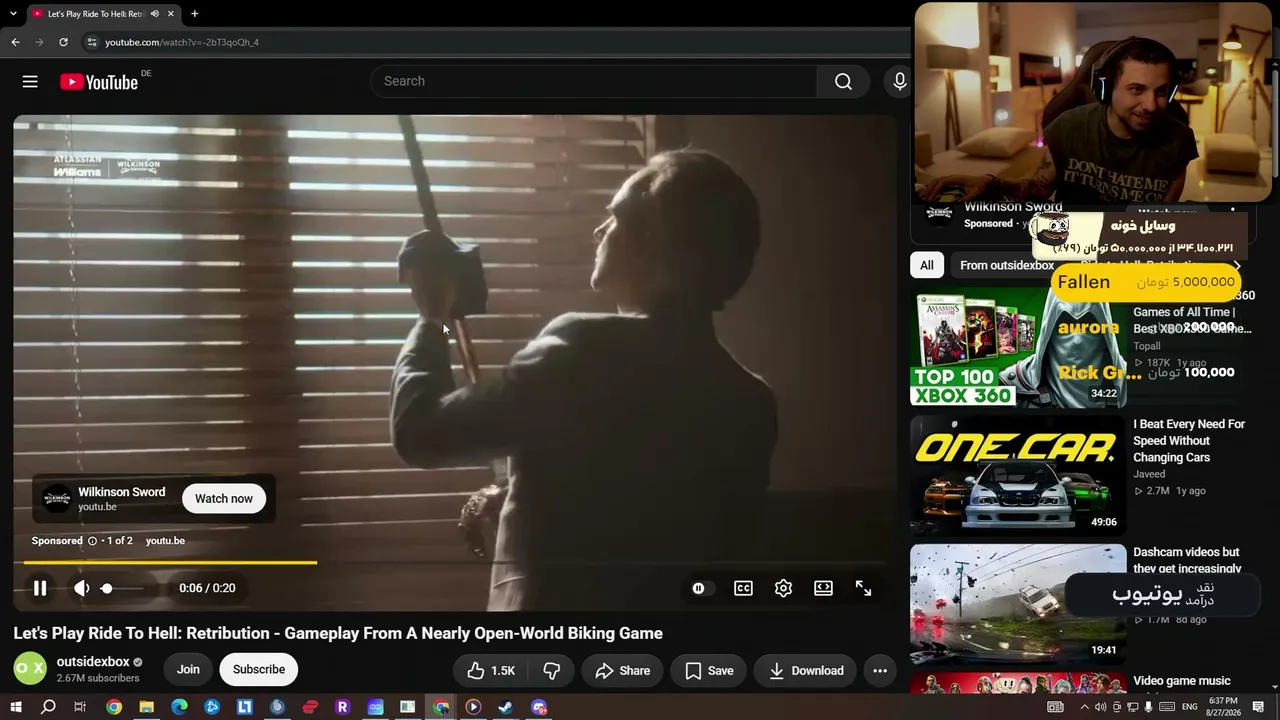Show hidden system tray icons
1280x720 pixels.
(x=1084, y=707)
